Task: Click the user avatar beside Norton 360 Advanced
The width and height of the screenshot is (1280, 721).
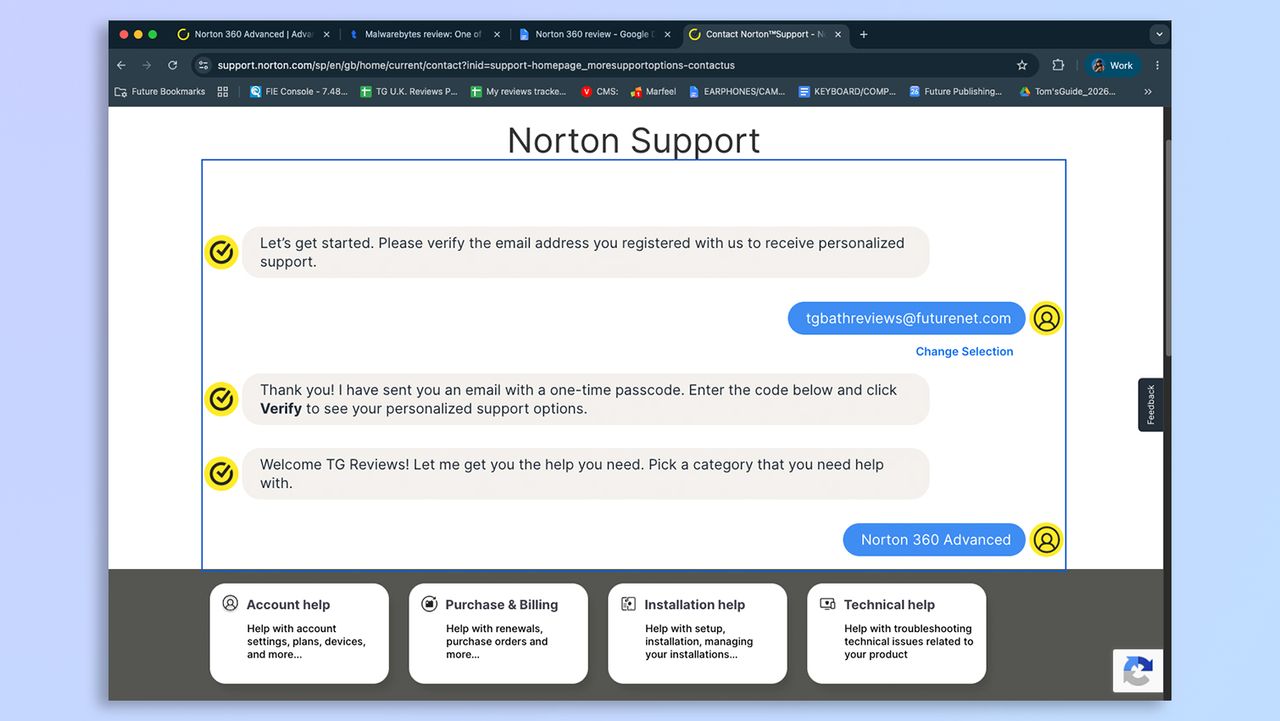Action: (1046, 540)
